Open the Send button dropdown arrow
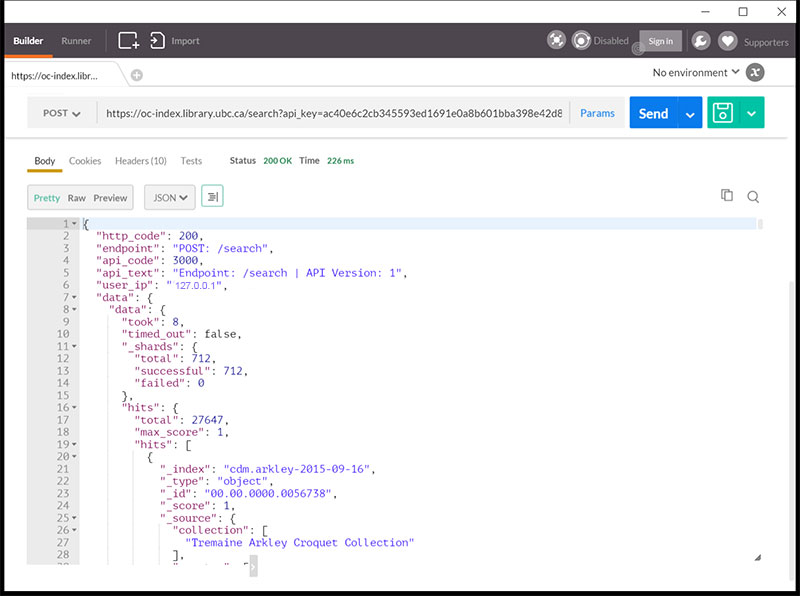Viewport: 800px width, 596px height. click(690, 113)
